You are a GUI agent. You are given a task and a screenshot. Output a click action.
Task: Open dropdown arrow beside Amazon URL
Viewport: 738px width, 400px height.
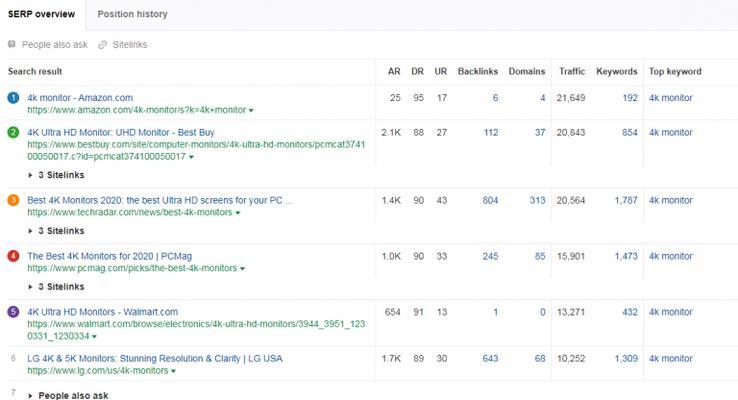(x=251, y=111)
